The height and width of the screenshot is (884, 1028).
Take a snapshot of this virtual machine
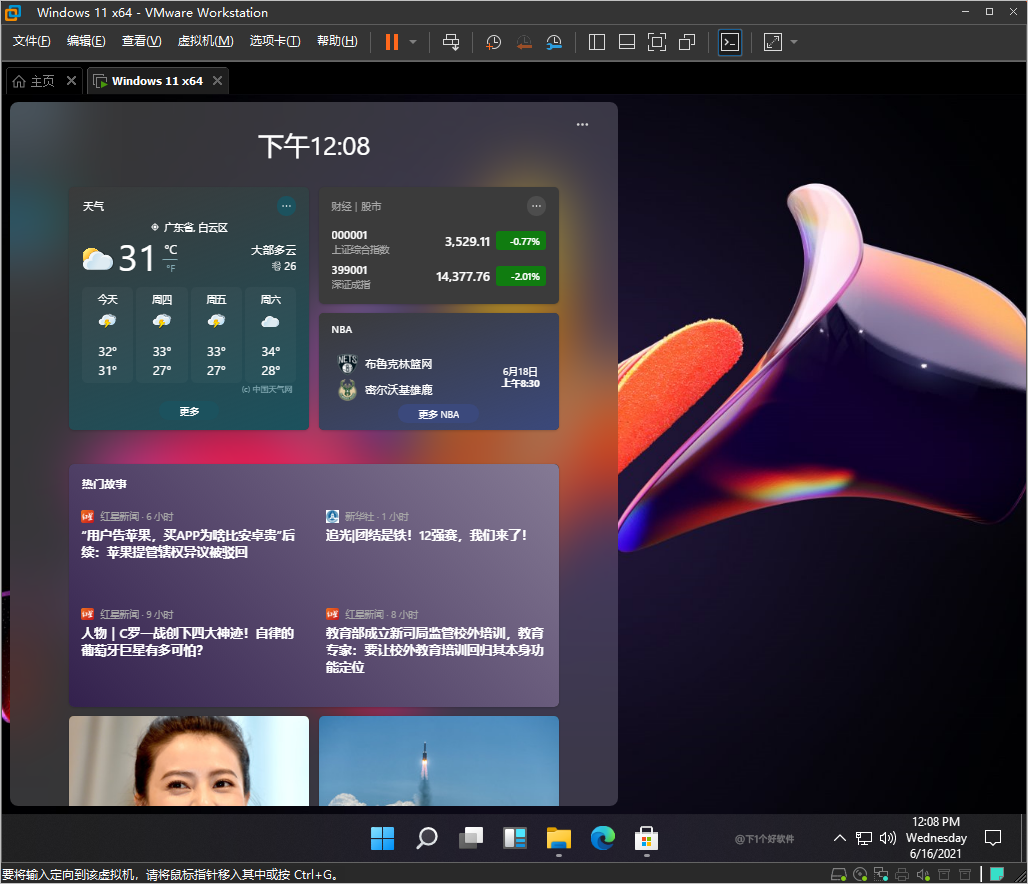point(492,42)
